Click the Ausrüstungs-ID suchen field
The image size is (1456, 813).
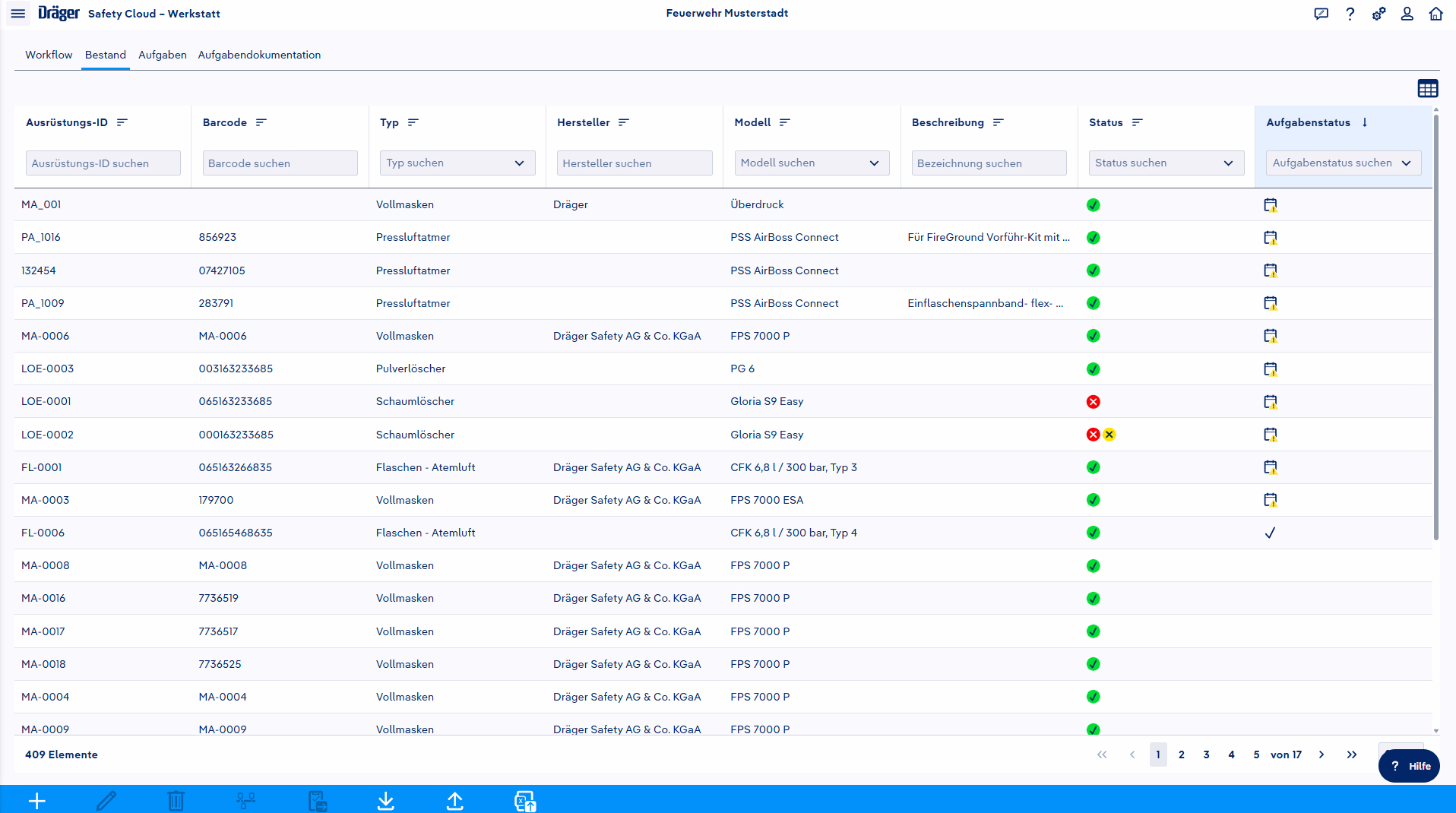click(x=103, y=163)
